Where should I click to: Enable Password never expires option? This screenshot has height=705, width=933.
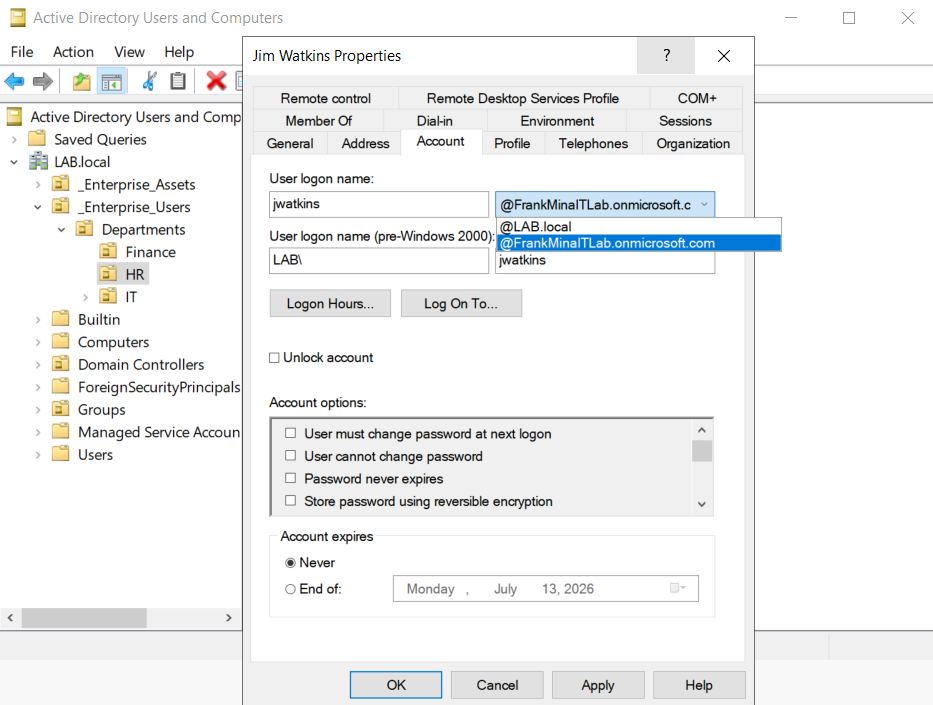[x=290, y=478]
